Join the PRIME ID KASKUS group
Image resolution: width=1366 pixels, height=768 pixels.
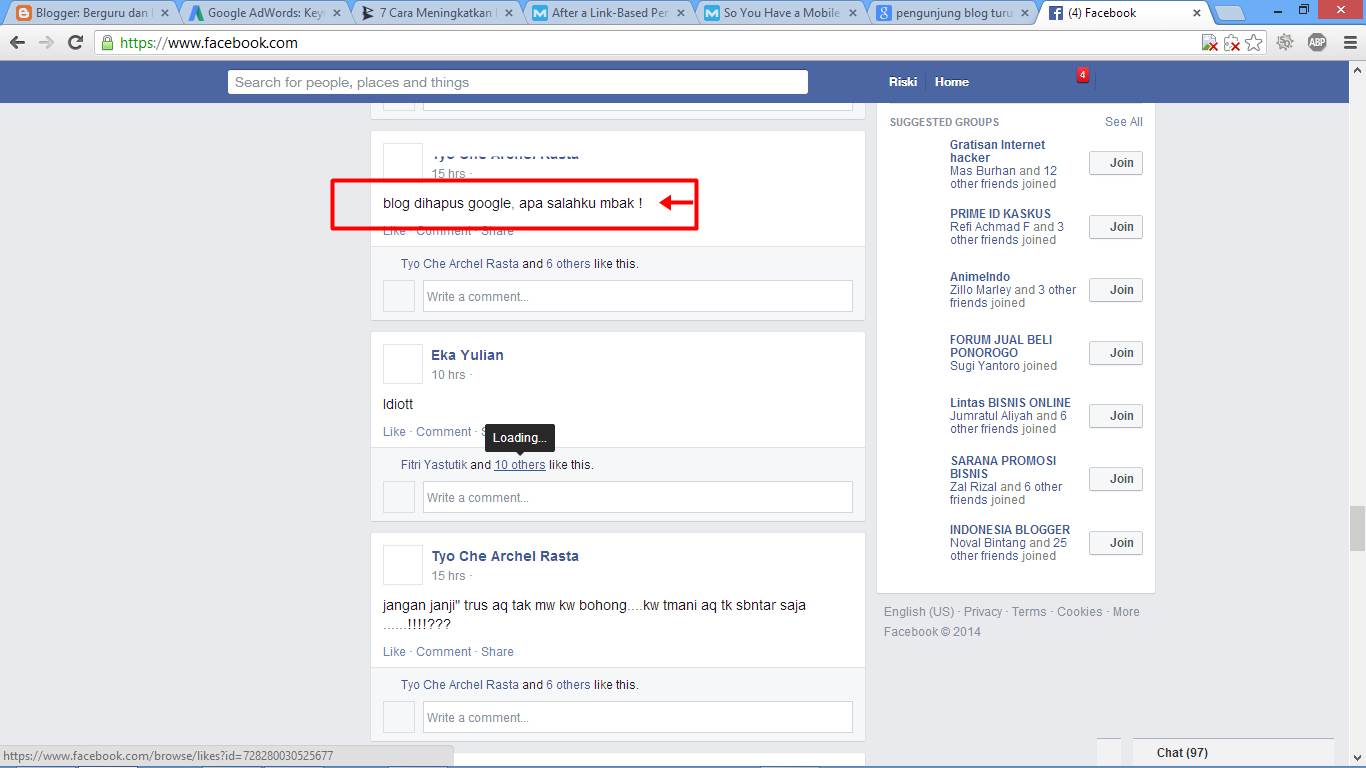[1116, 227]
